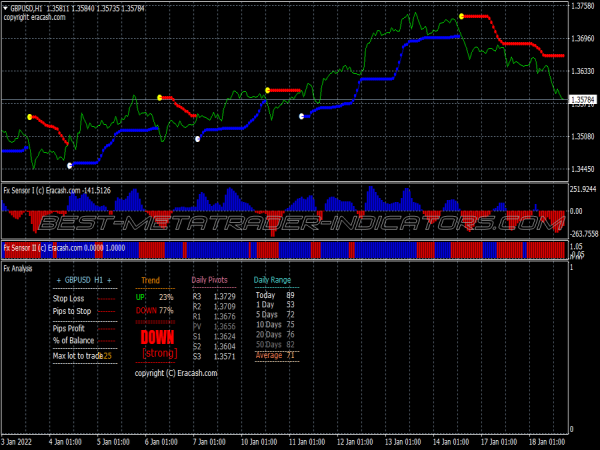Select the GBPUSD,H1 chart title text
The height and width of the screenshot is (450, 600).
pyautogui.click(x=26, y=8)
